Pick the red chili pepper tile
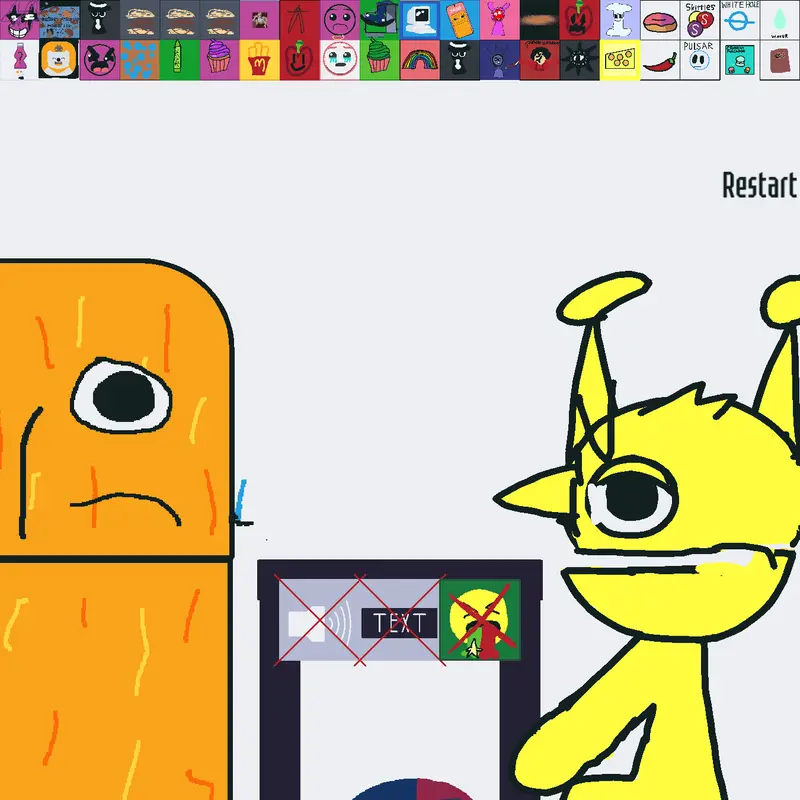Viewport: 800px width, 800px height. pos(660,60)
